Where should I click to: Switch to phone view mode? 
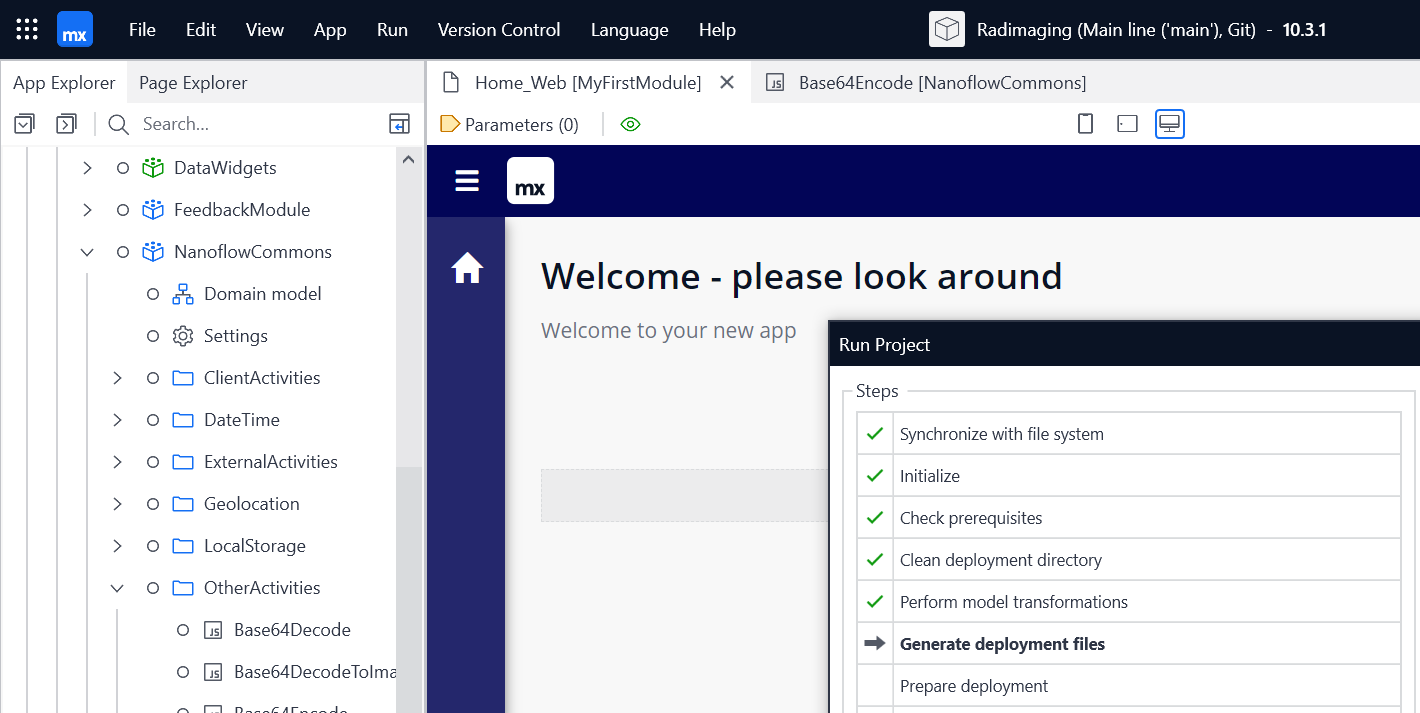(1085, 124)
